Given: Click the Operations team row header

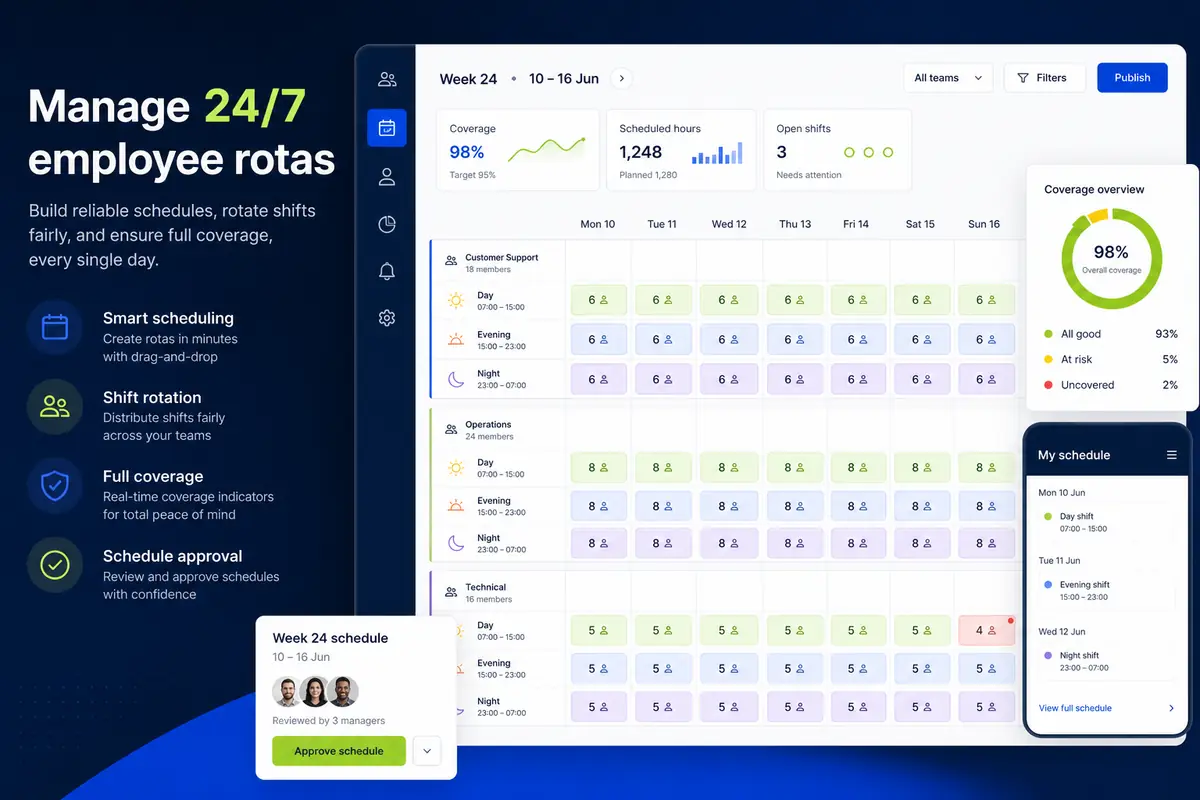Looking at the screenshot, I should [x=498, y=430].
